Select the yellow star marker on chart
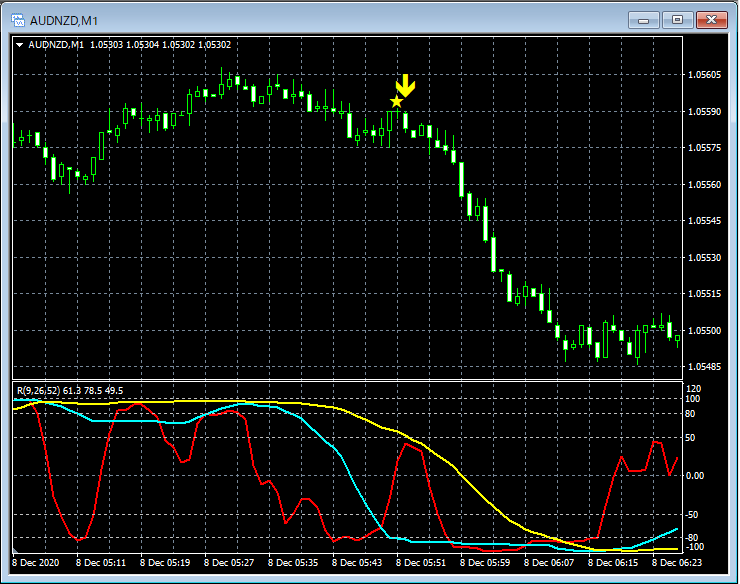This screenshot has width=740, height=584. point(397,101)
